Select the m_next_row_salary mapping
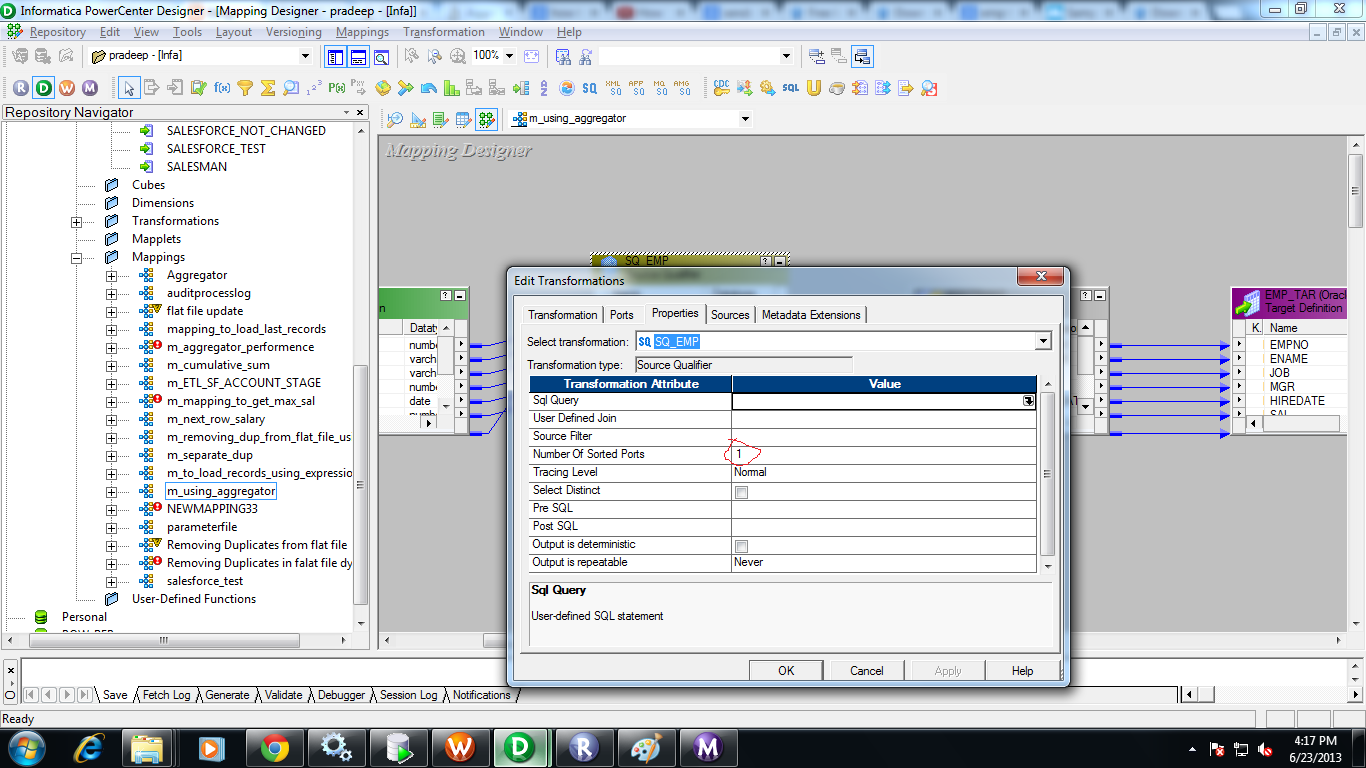Screen dimensions: 1366x768 [x=215, y=420]
